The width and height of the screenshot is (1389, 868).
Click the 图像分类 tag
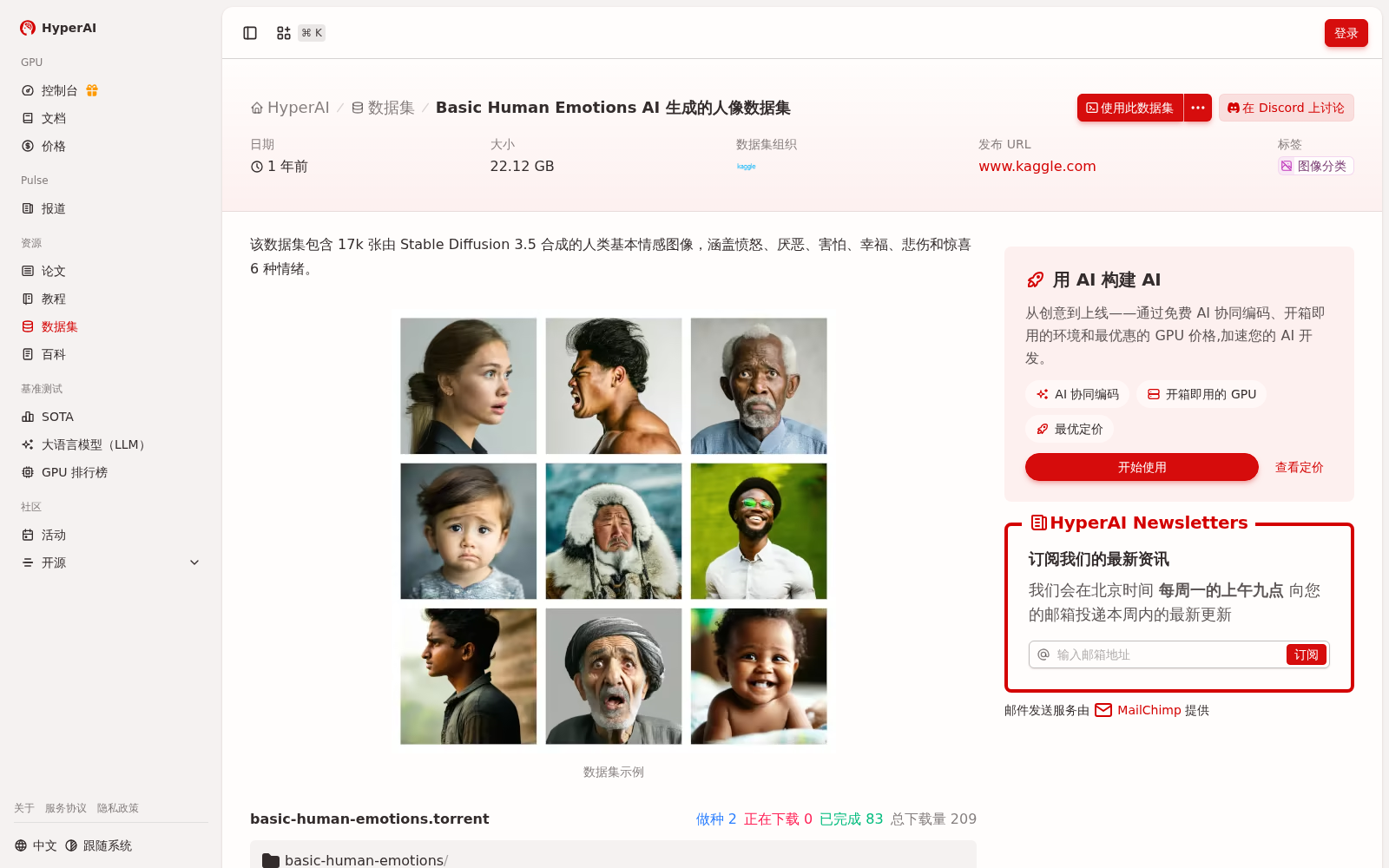click(x=1315, y=166)
